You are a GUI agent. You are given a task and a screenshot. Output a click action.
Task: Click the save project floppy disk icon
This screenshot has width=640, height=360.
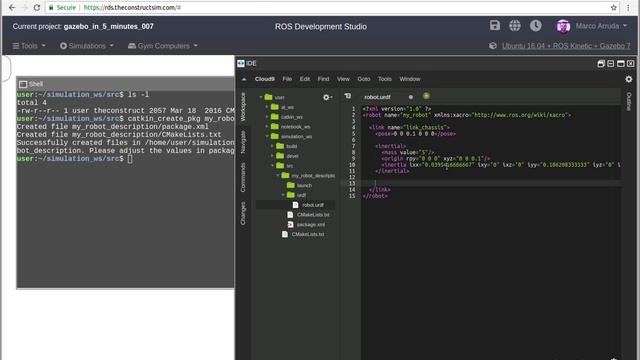[x=495, y=25]
